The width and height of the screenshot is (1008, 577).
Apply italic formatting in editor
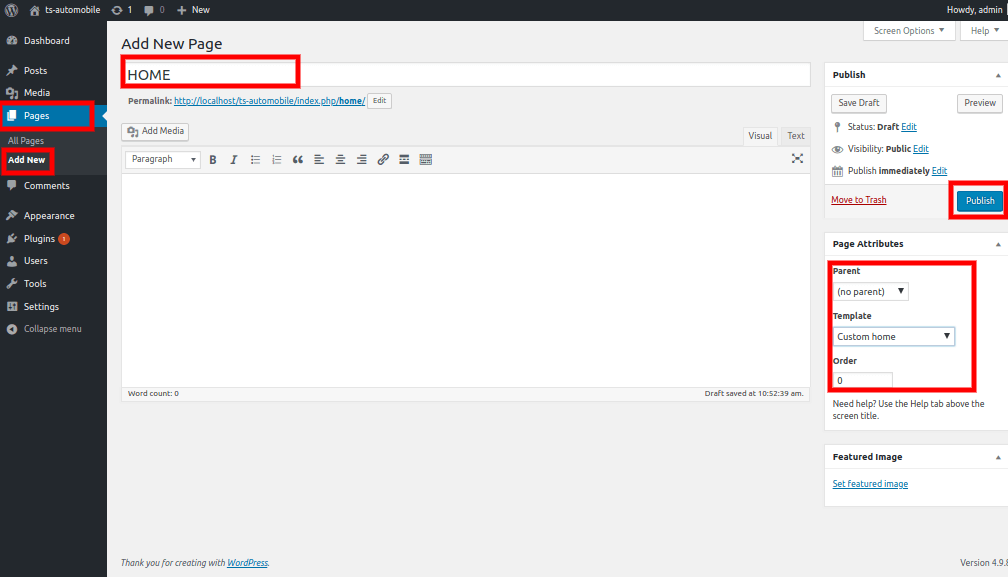[x=234, y=160]
